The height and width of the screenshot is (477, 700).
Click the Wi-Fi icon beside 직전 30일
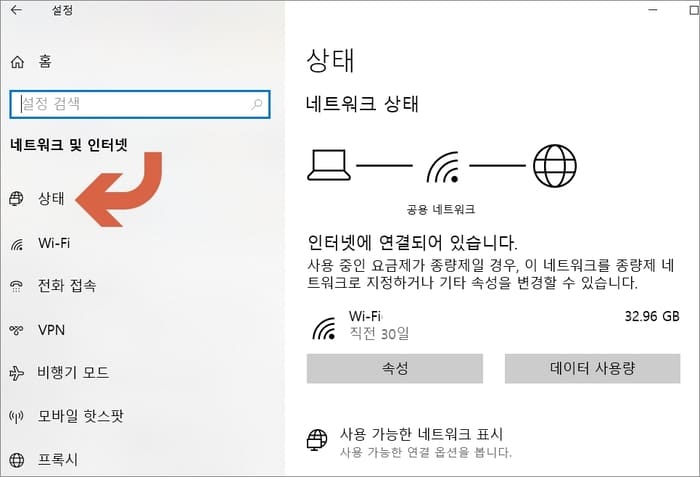(325, 329)
